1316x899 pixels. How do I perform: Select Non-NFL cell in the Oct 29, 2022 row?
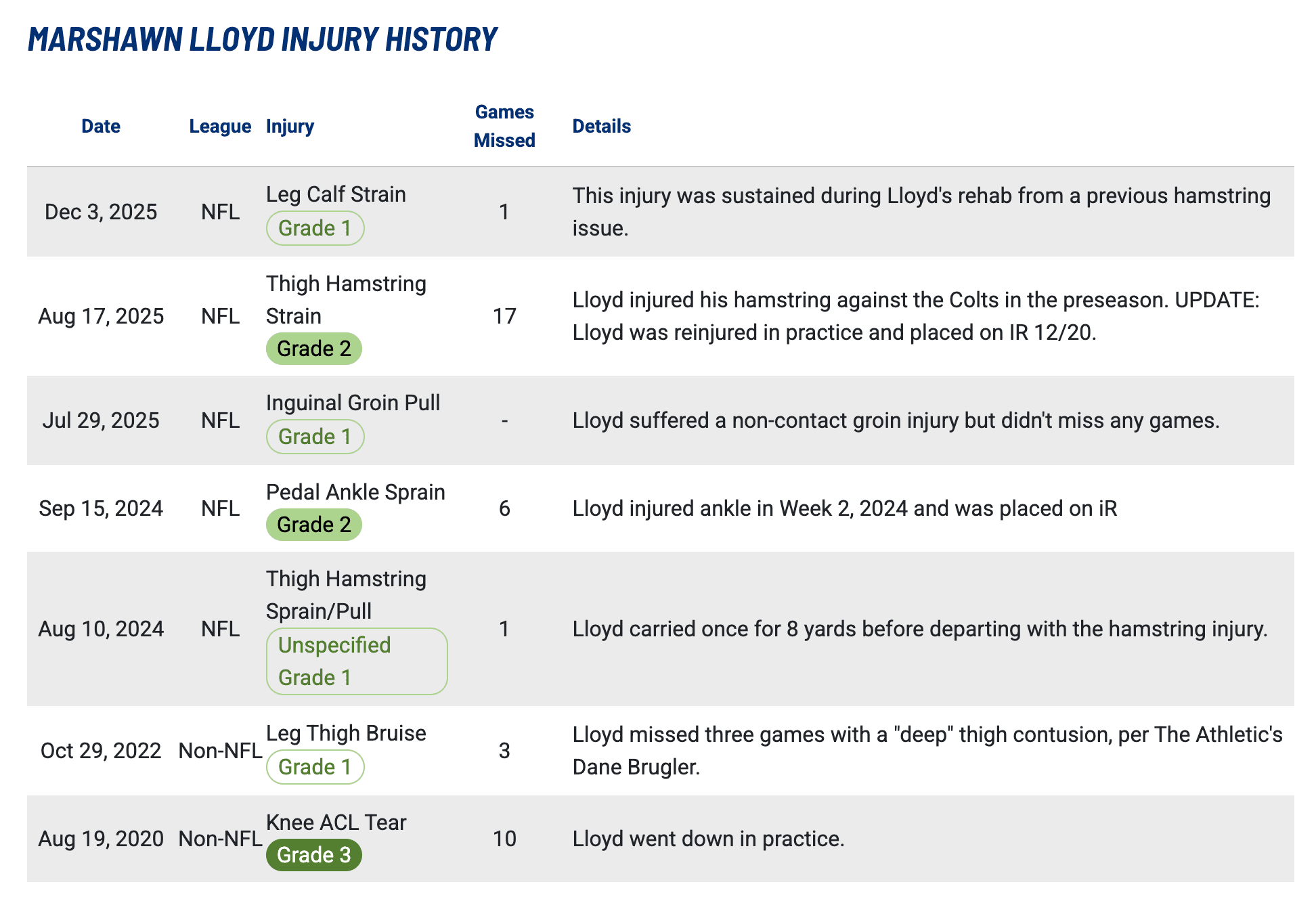pos(220,751)
